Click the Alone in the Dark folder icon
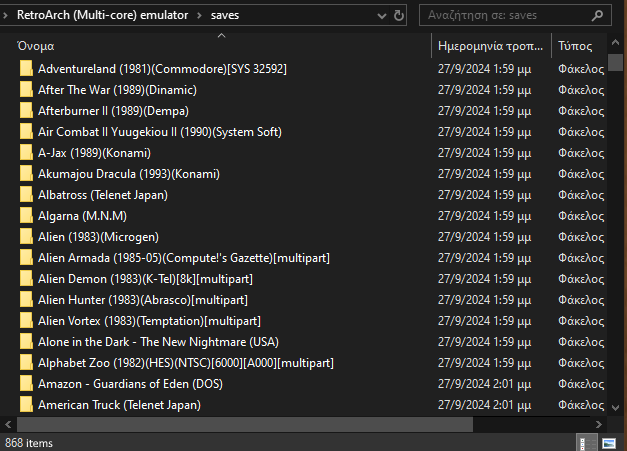 [26, 341]
